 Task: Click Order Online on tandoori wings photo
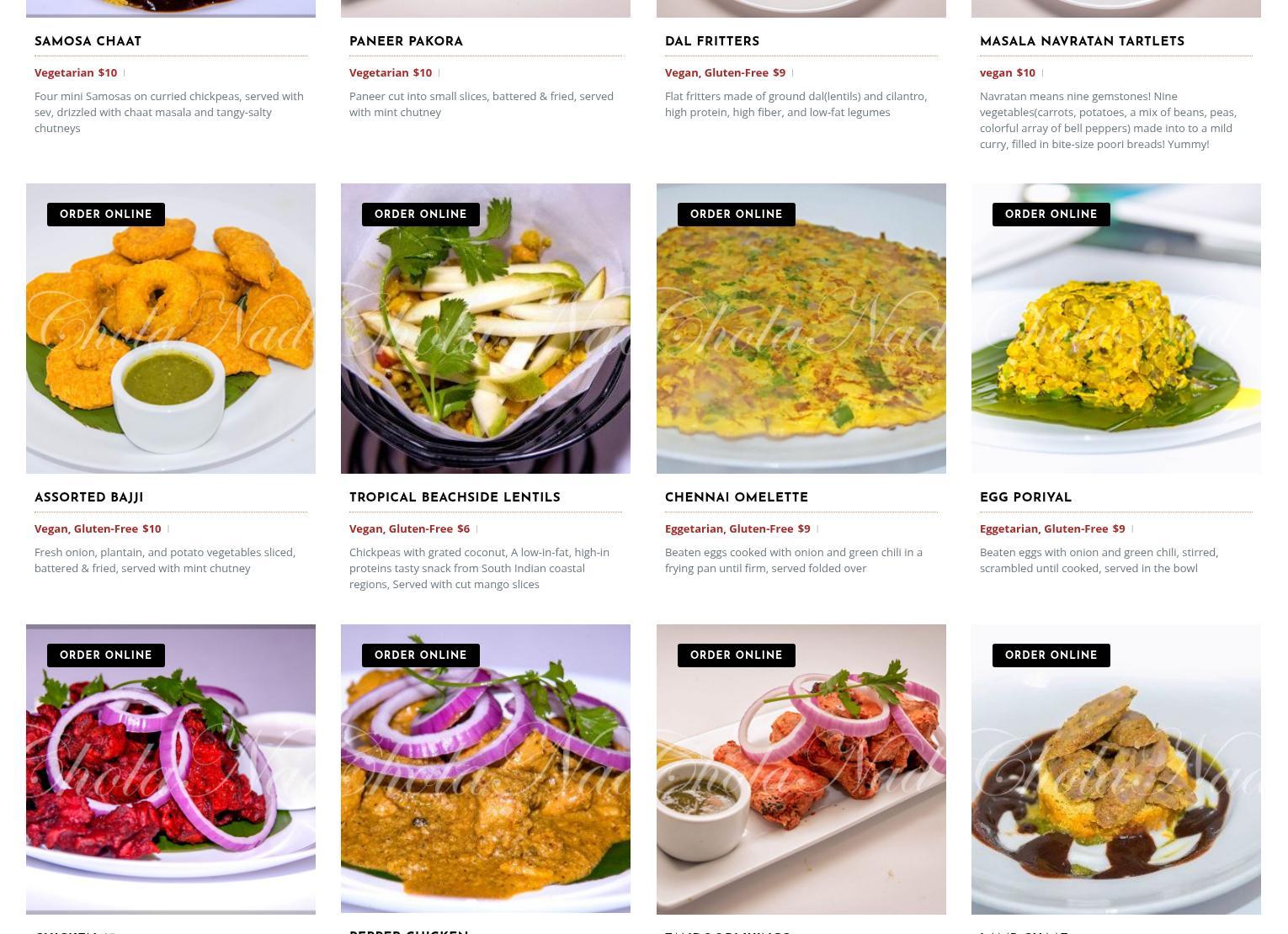coord(737,655)
